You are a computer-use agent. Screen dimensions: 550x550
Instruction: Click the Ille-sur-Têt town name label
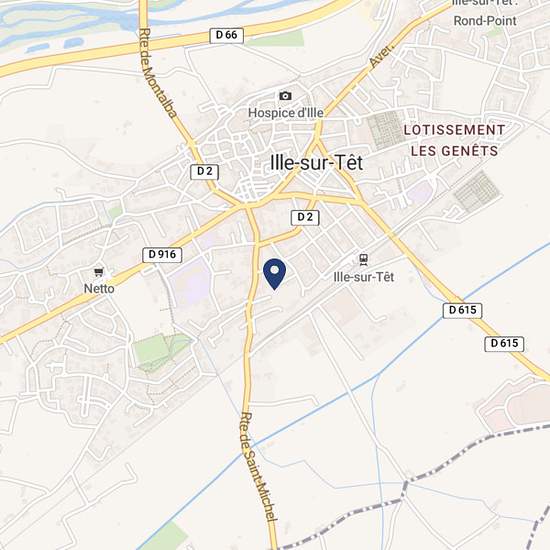coord(316,163)
